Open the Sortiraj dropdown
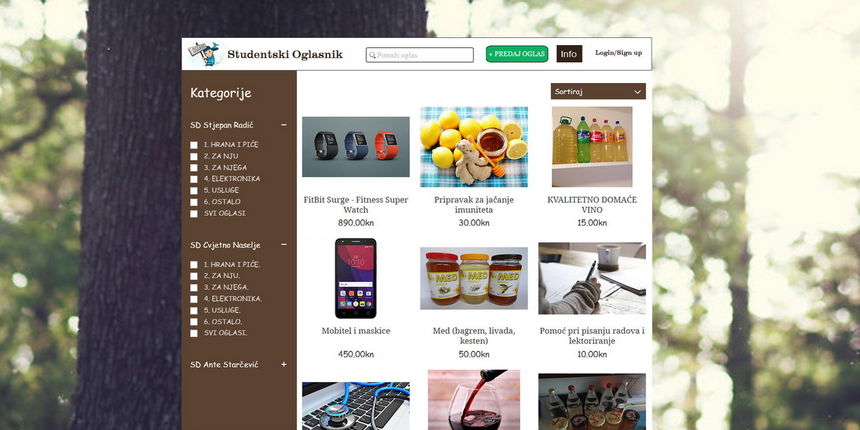Screen dimensions: 860x430 [598, 92]
